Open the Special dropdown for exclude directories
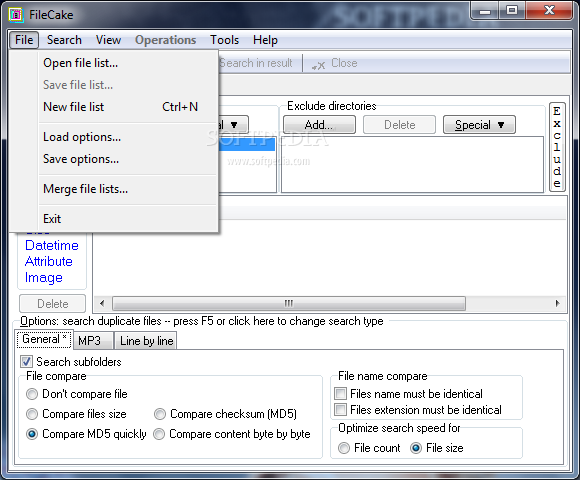 (x=479, y=125)
